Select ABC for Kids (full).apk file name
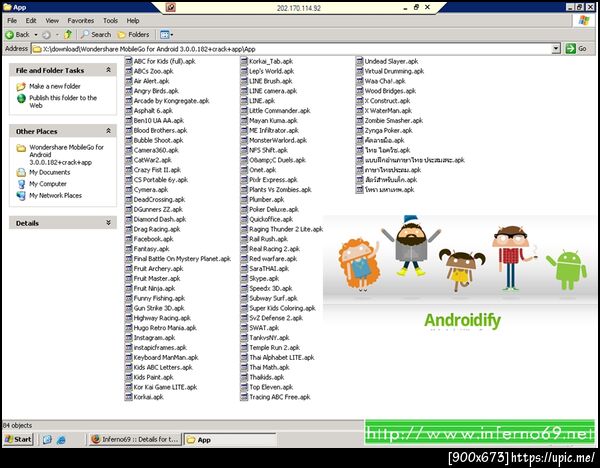 [165, 61]
